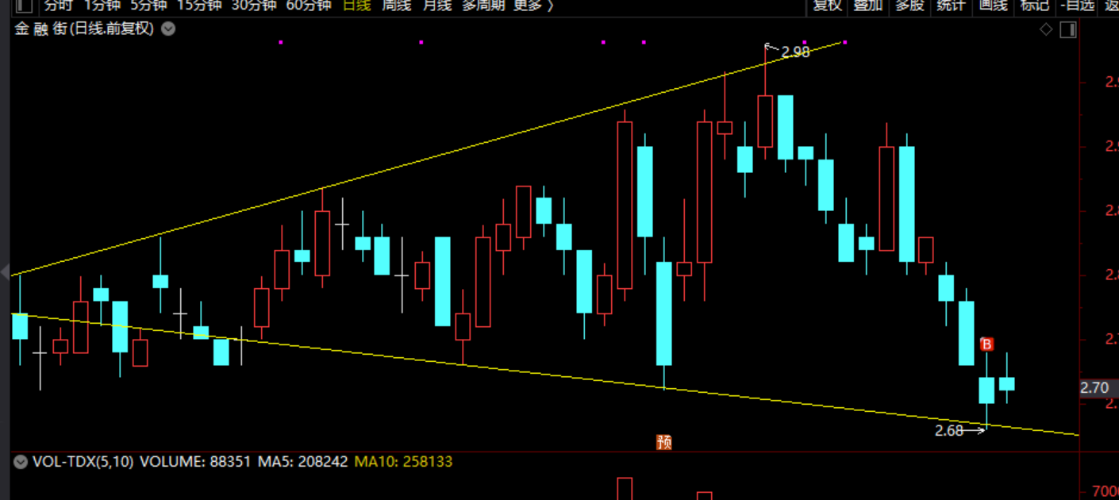This screenshot has height=500, width=1119.
Task: Select the 60分钟 period tab
Action: [308, 6]
